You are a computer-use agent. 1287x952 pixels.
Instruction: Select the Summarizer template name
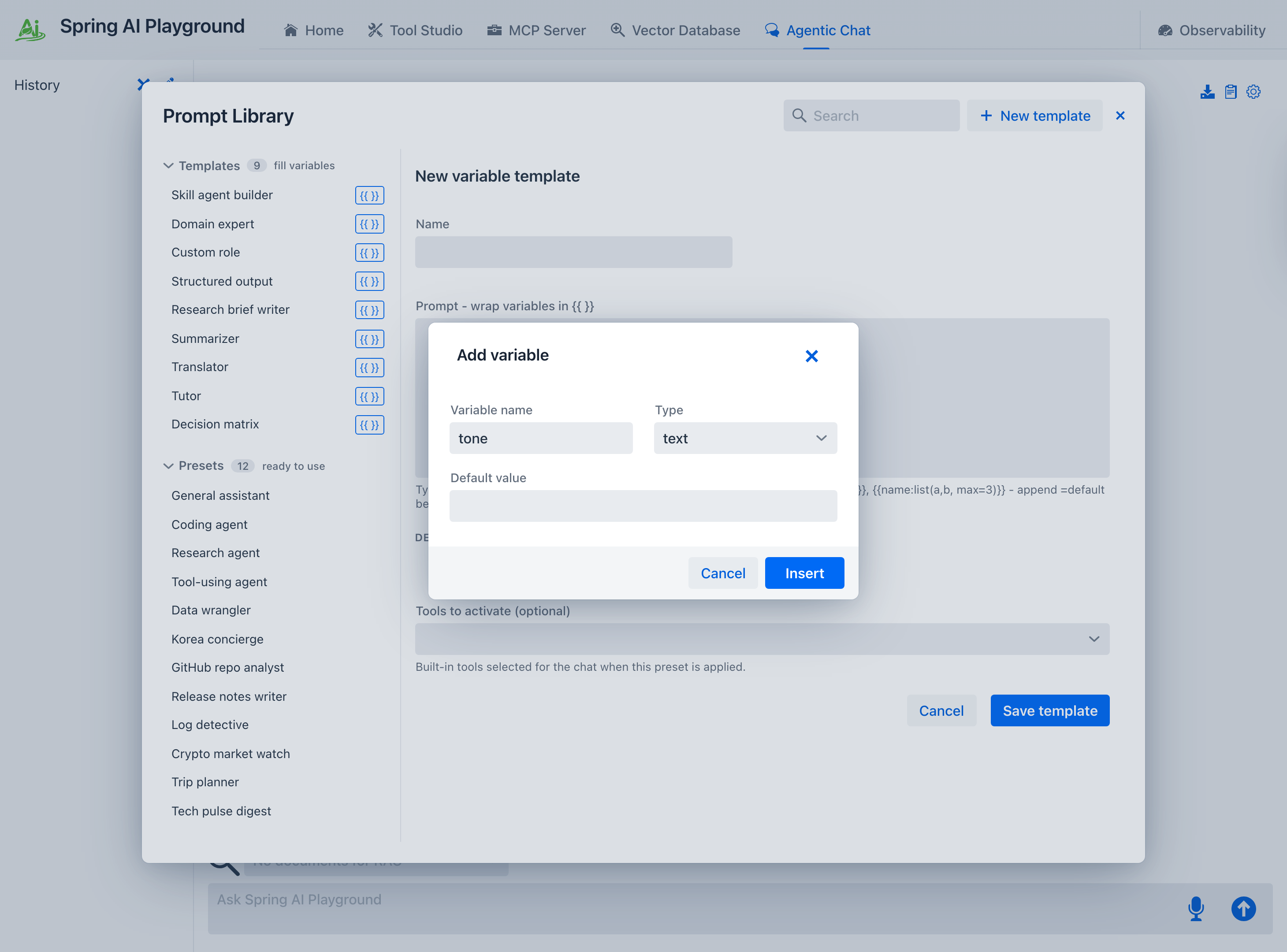(205, 339)
